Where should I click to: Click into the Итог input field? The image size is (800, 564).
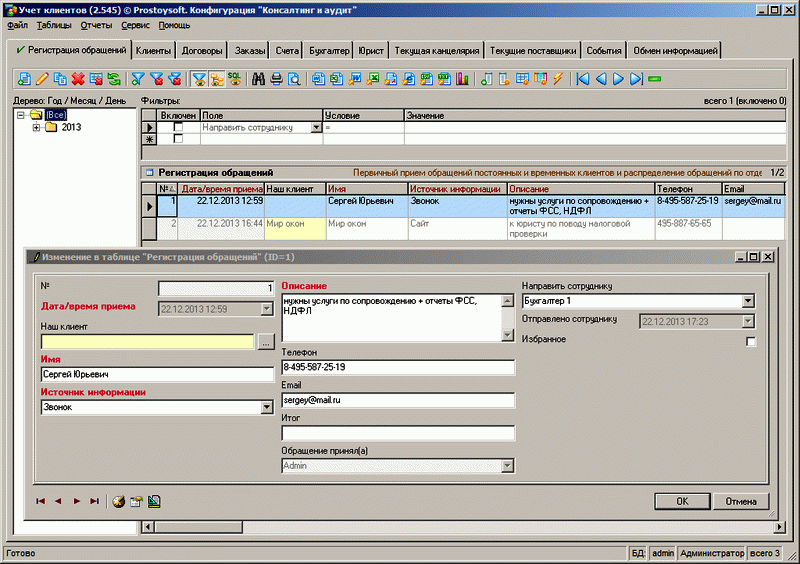[x=398, y=434]
